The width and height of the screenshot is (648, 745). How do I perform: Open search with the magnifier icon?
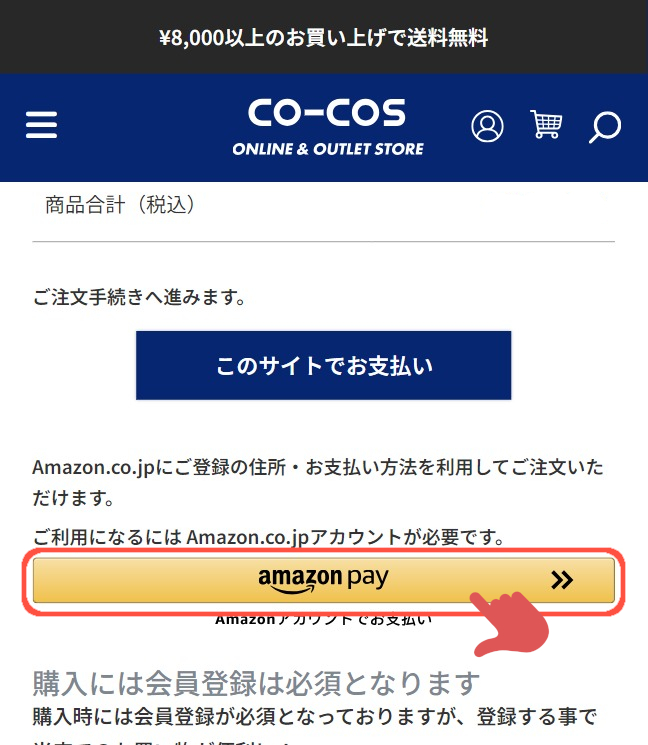pyautogui.click(x=605, y=127)
